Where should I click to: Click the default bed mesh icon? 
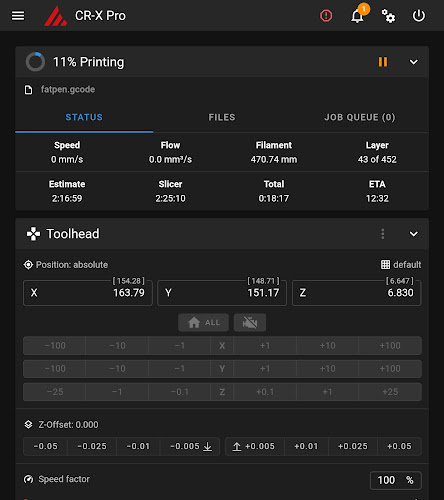(385, 265)
